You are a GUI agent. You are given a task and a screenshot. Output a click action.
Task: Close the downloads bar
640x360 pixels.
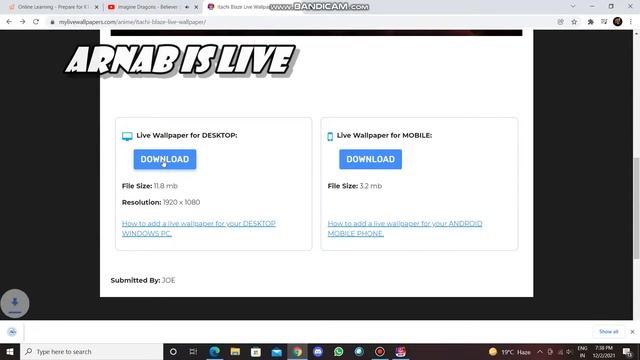pos(632,332)
